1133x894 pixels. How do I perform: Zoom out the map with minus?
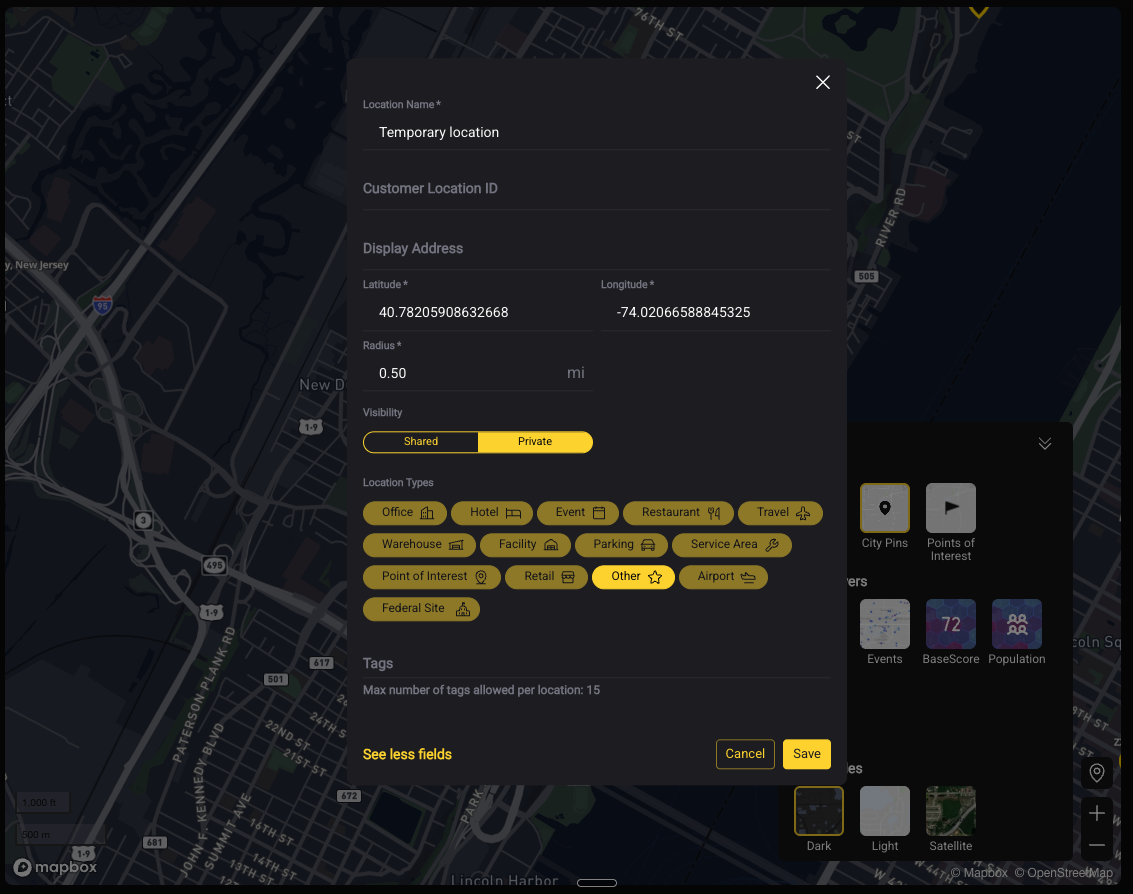click(1097, 845)
